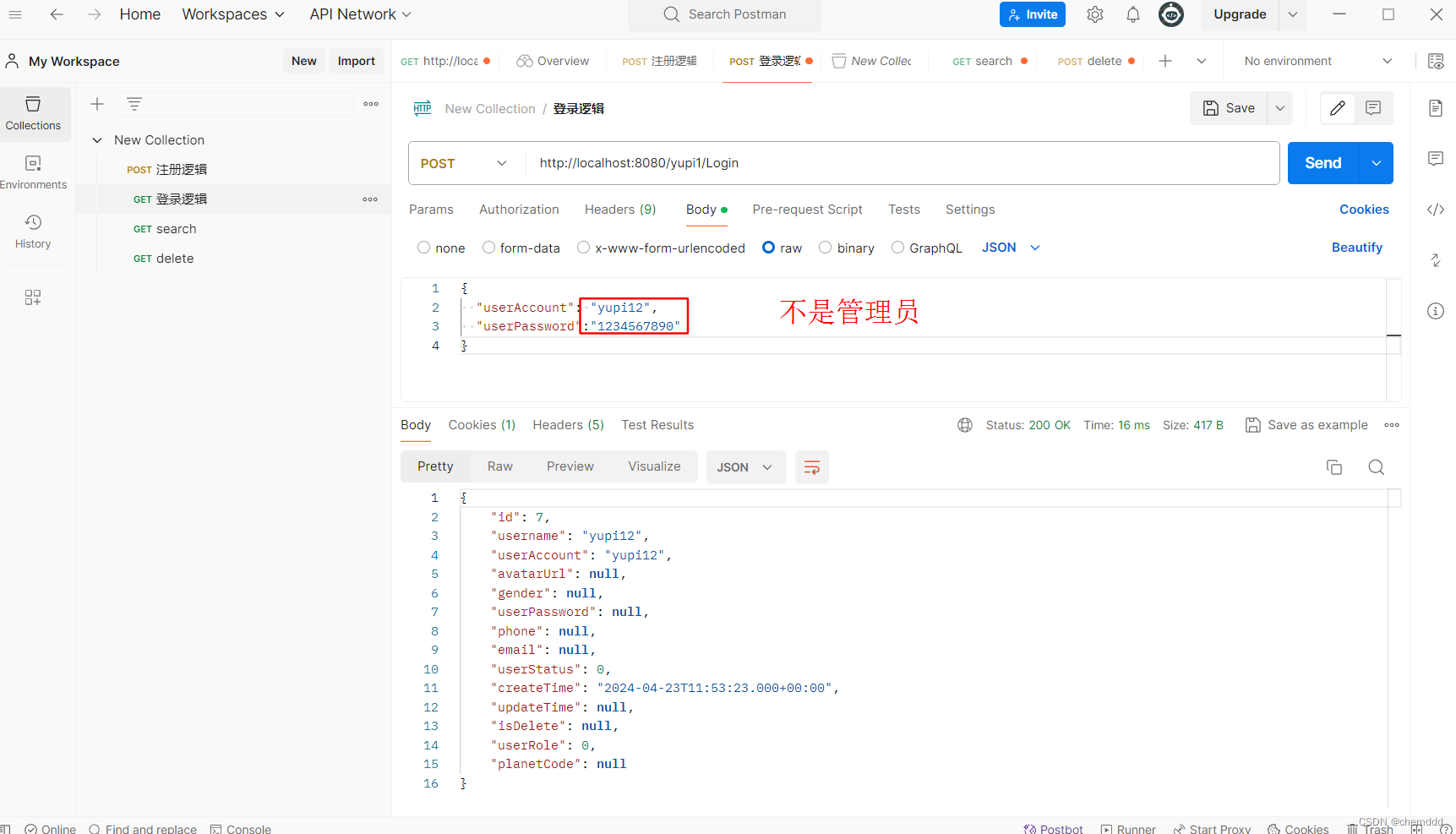This screenshot has width=1456, height=834.
Task: Create new collection with plus icon
Action: coord(97,104)
